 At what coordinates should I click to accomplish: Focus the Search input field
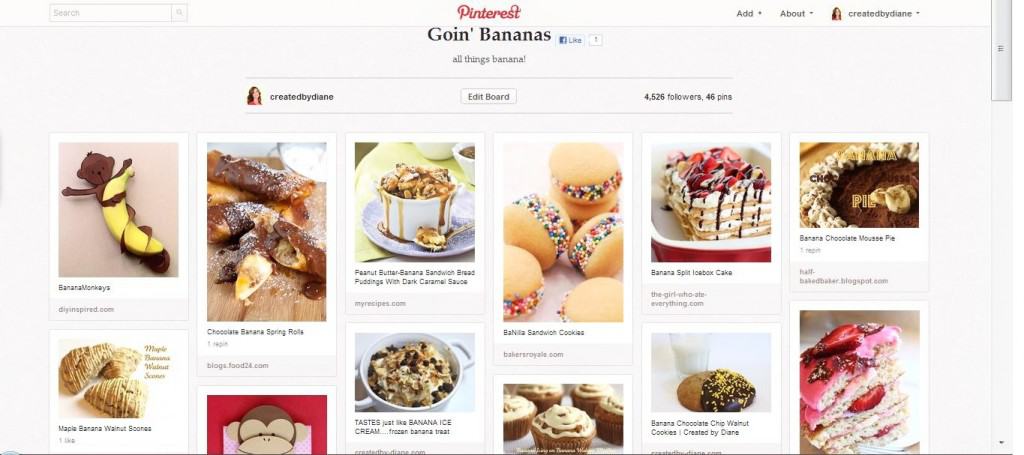pyautogui.click(x=110, y=12)
